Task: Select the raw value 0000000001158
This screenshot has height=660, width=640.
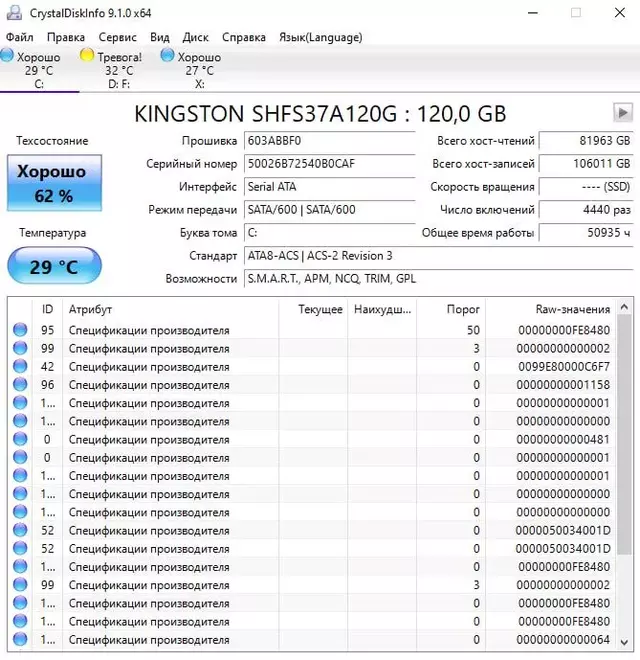Action: coord(563,385)
